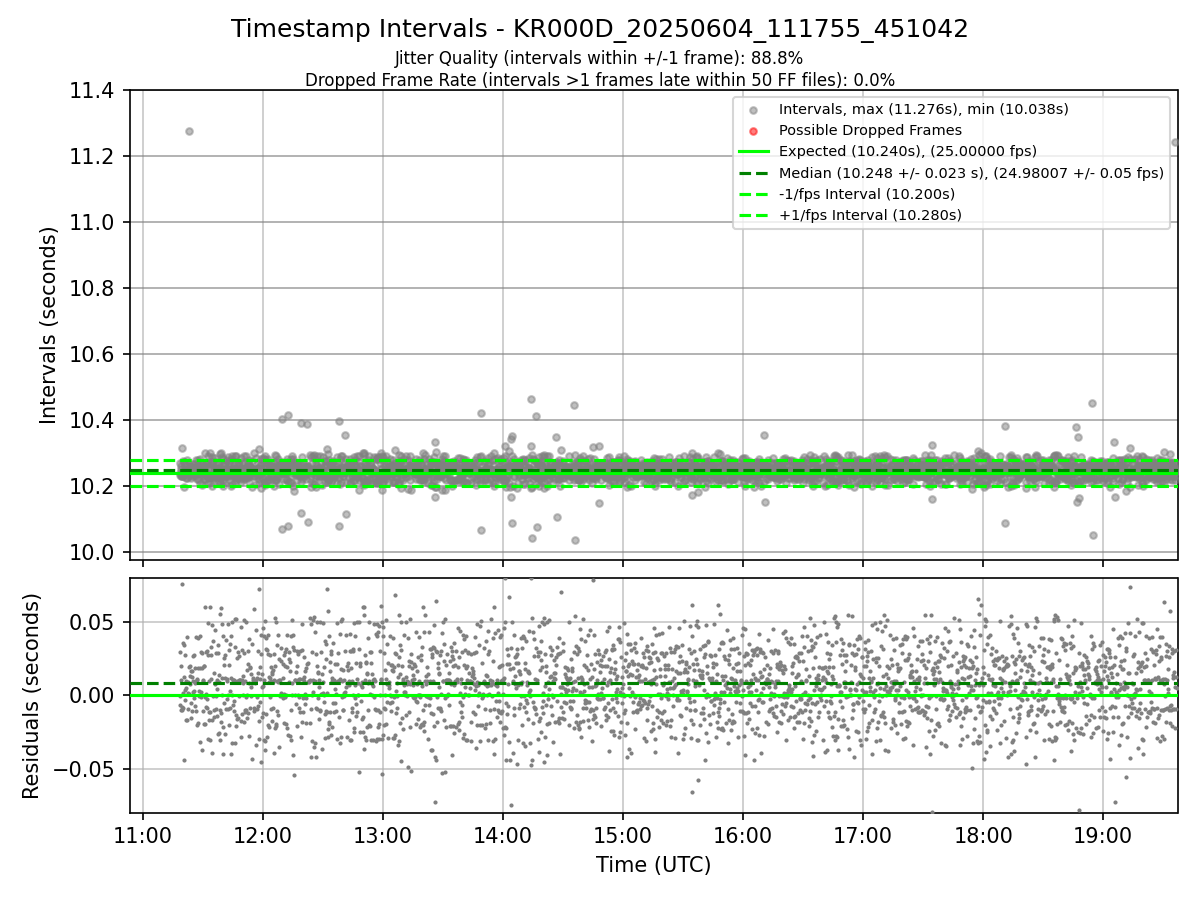Click the 12:00 time tick label

point(263,836)
